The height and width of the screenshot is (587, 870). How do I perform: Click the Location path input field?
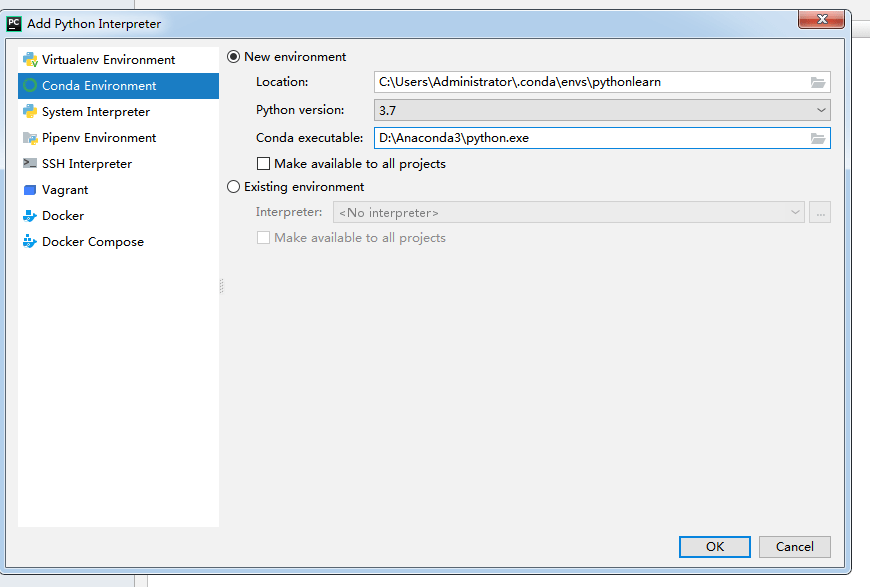click(x=590, y=82)
